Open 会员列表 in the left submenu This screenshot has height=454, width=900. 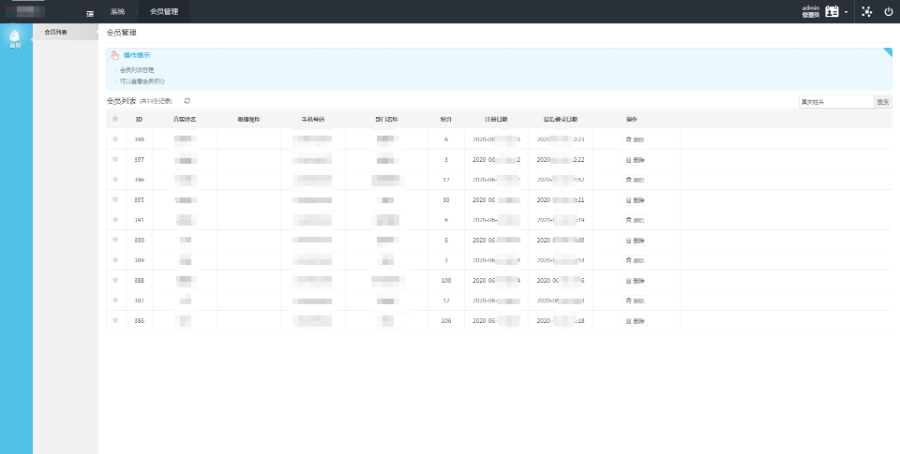click(x=56, y=32)
